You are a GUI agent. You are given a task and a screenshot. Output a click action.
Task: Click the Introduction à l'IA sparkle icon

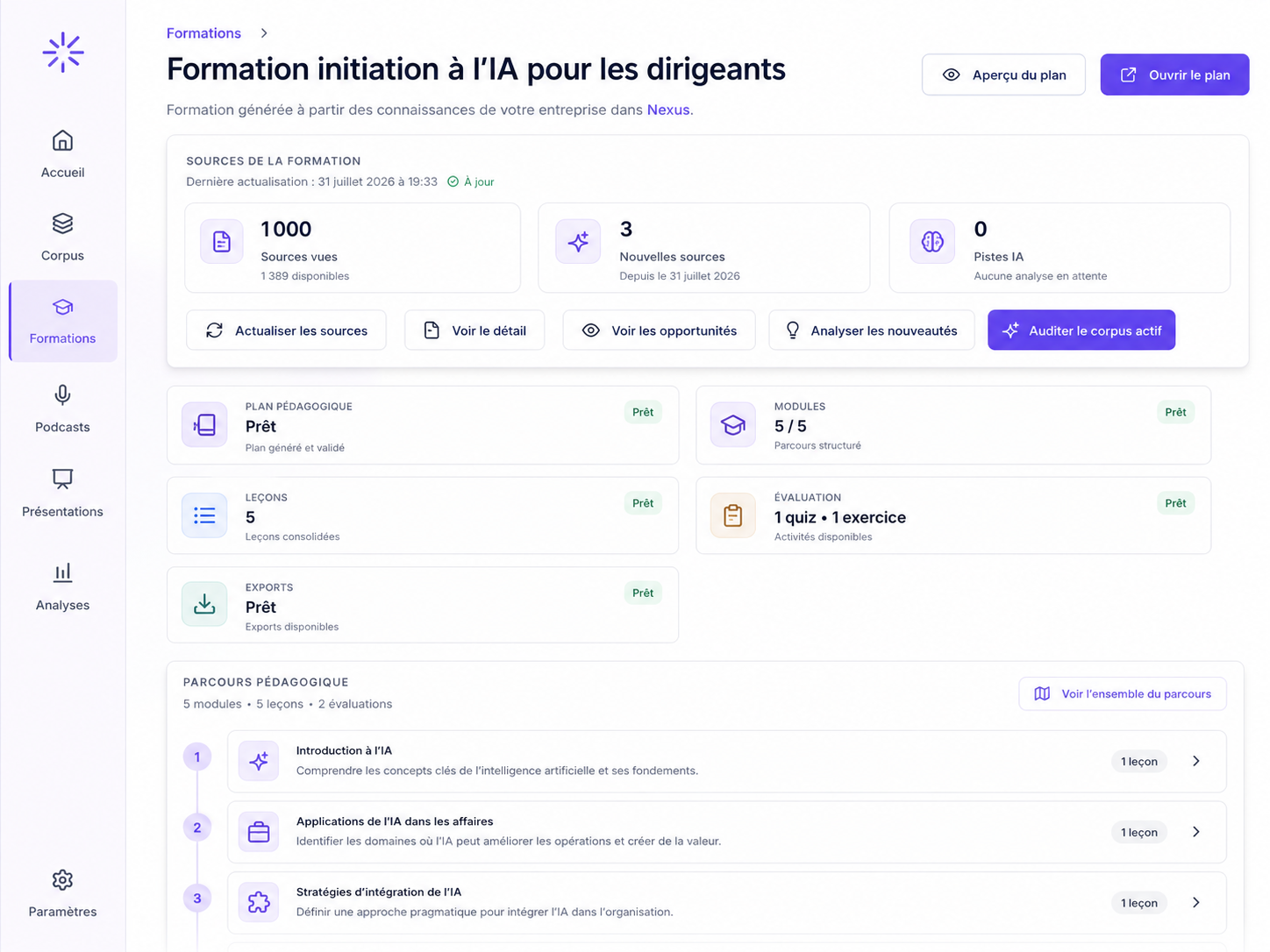[259, 761]
